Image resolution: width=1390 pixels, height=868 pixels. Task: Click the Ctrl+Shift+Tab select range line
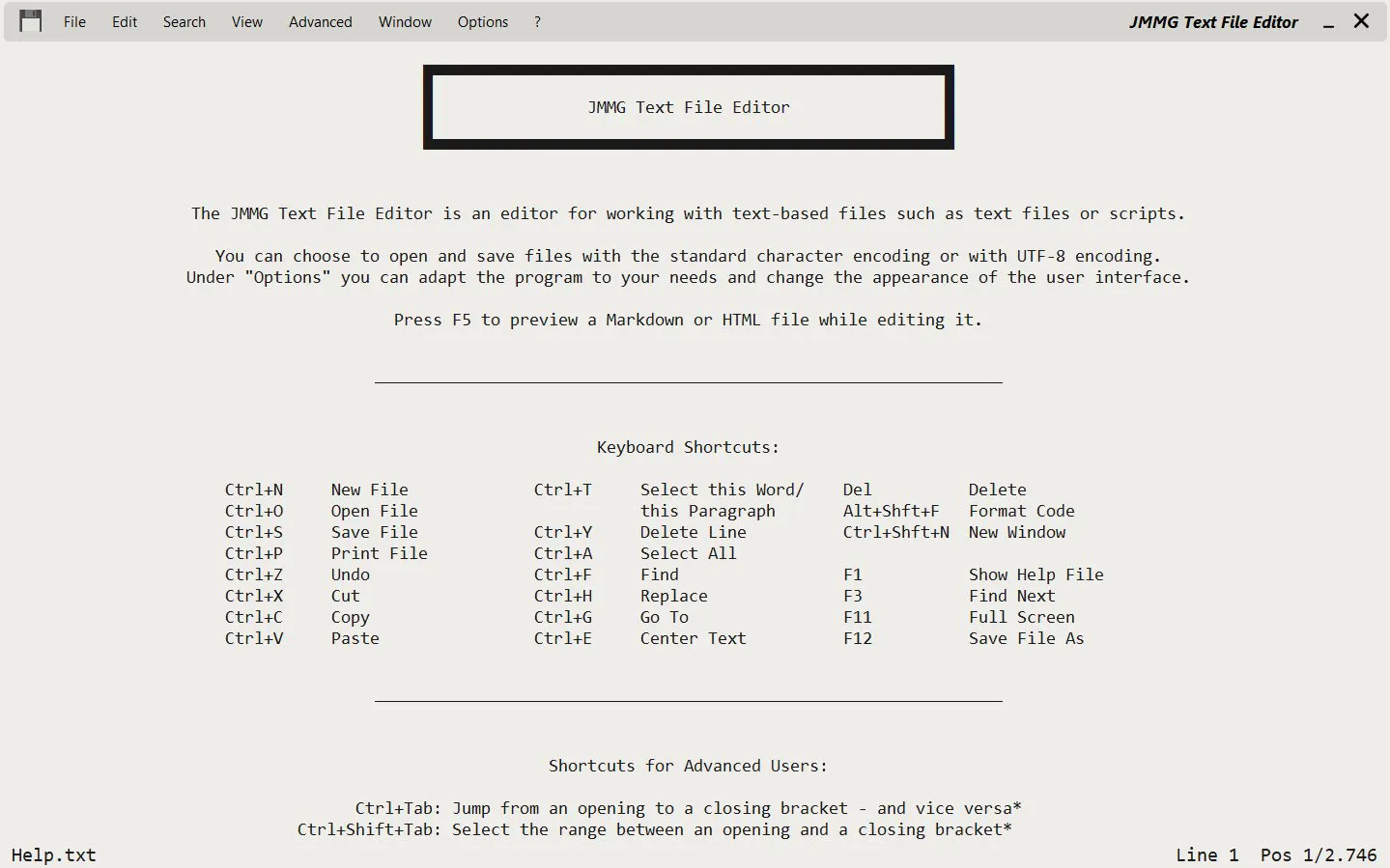point(655,829)
